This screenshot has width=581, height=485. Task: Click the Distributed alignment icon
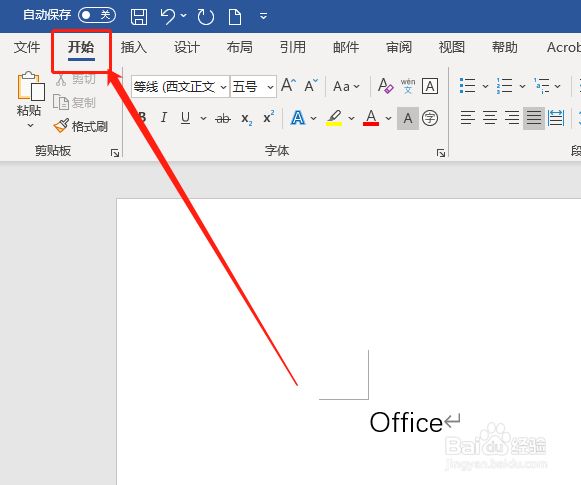coord(556,118)
